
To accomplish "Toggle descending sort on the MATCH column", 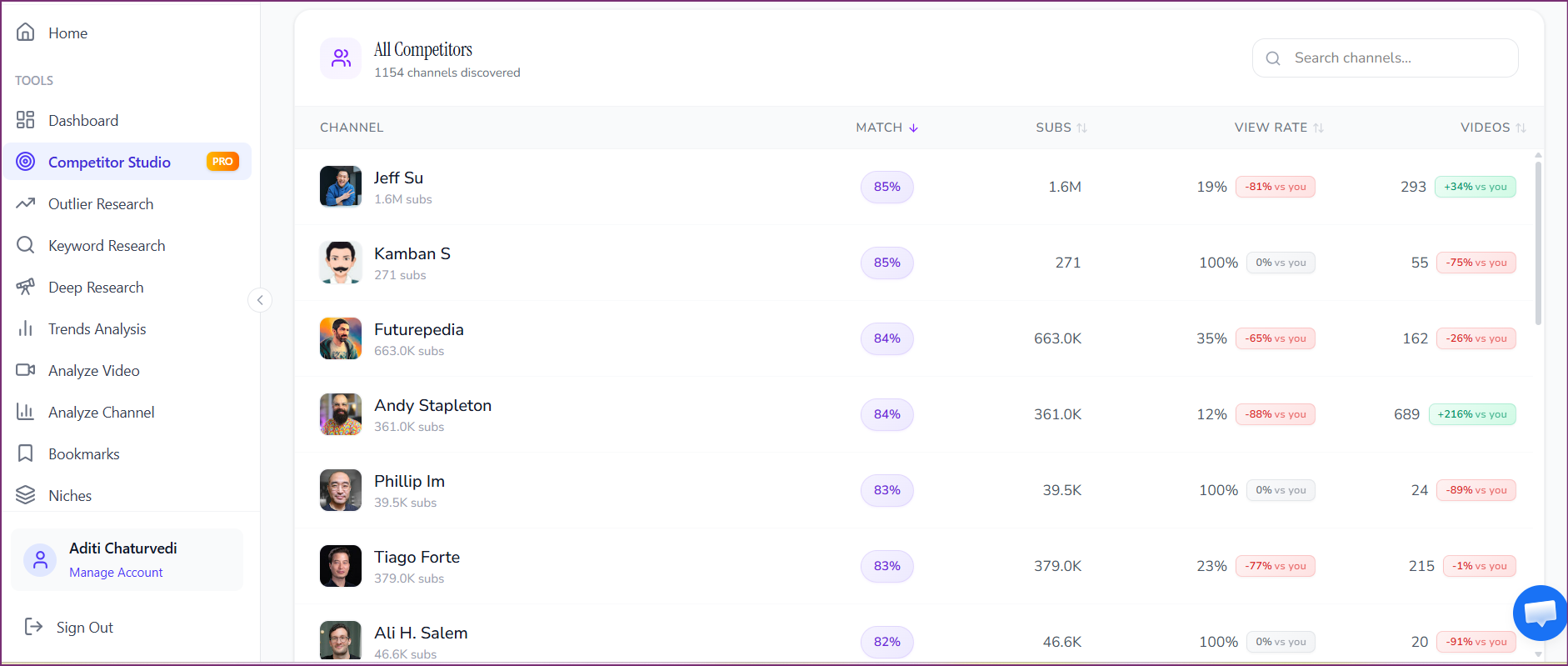I will pos(914,128).
